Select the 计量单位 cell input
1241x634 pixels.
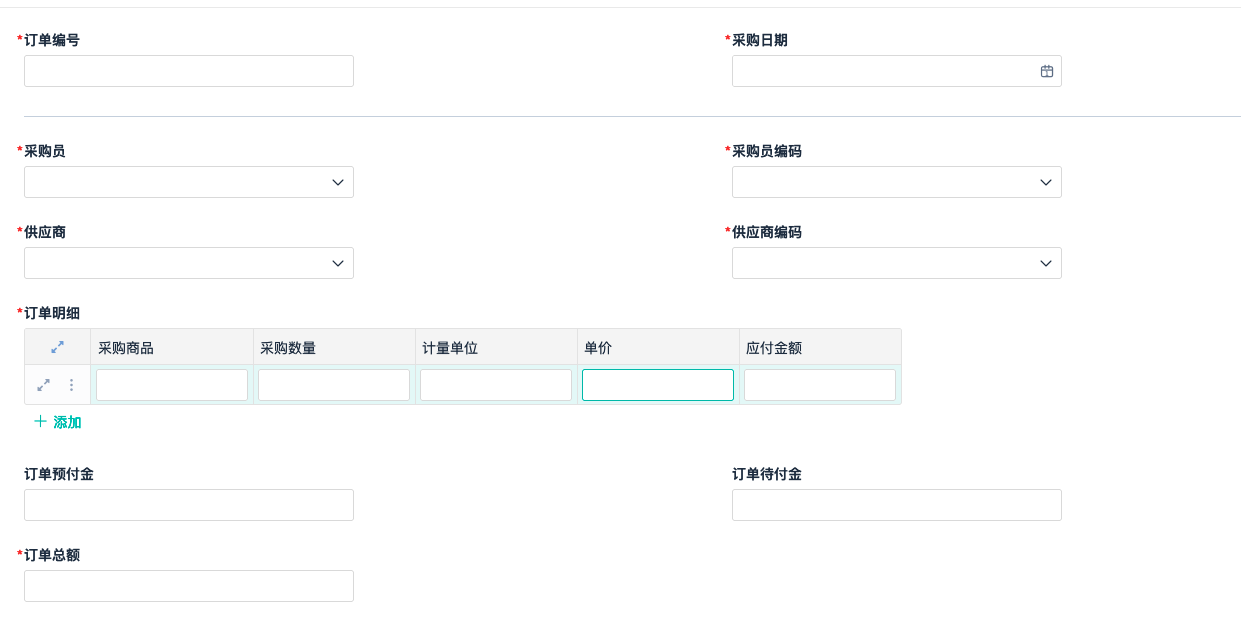495,385
